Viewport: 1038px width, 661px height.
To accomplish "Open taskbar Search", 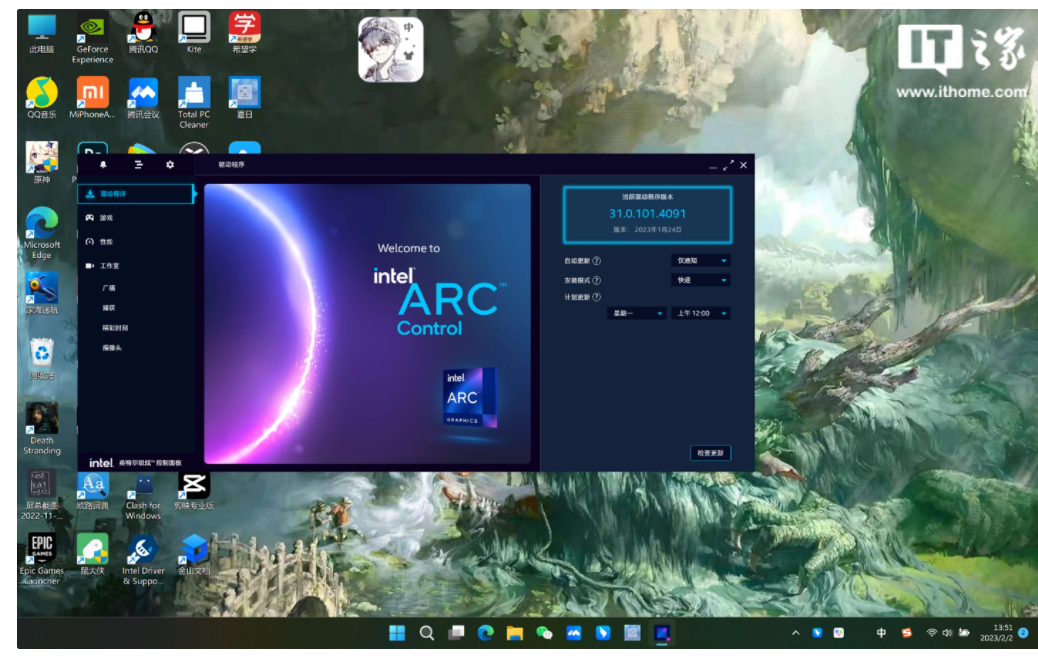I will point(427,633).
